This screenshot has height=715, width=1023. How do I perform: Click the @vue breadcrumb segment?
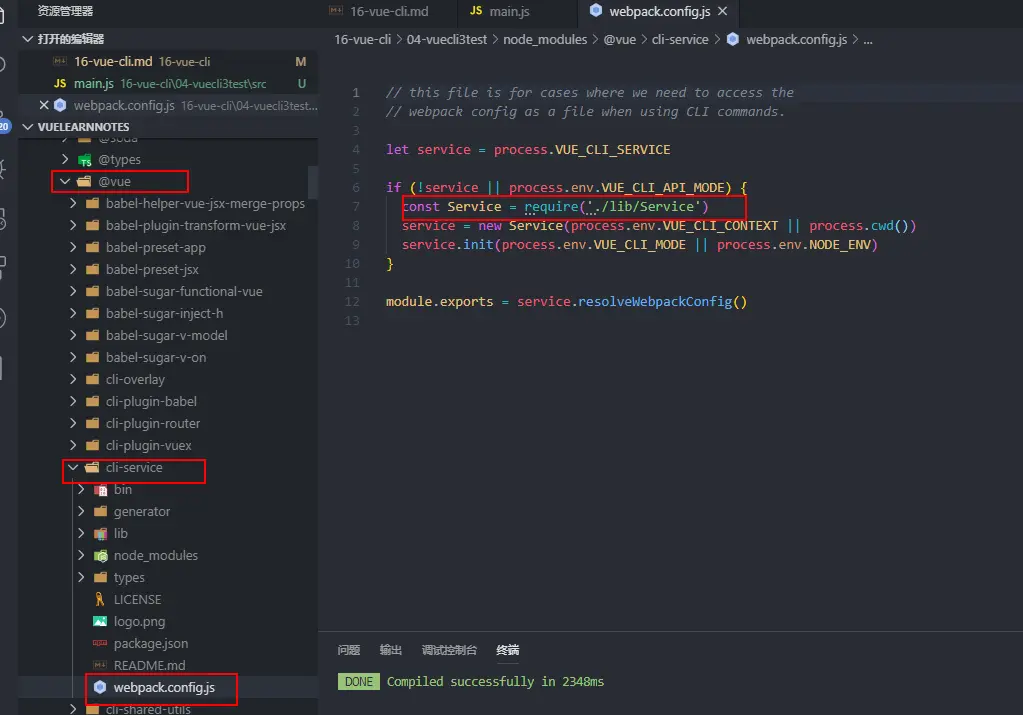click(x=619, y=39)
